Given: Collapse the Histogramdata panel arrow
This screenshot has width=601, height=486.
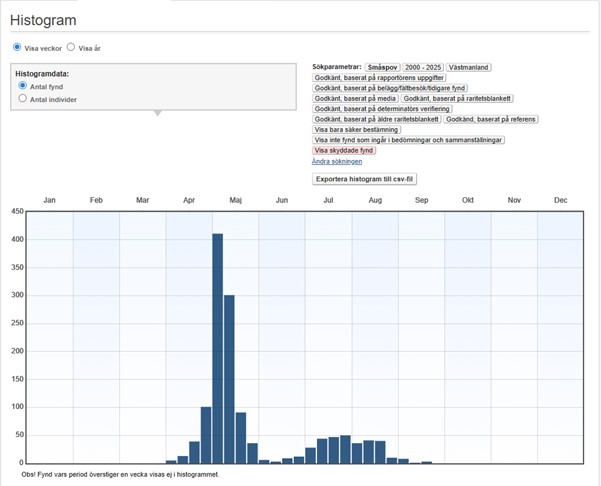Looking at the screenshot, I should pos(155,113).
